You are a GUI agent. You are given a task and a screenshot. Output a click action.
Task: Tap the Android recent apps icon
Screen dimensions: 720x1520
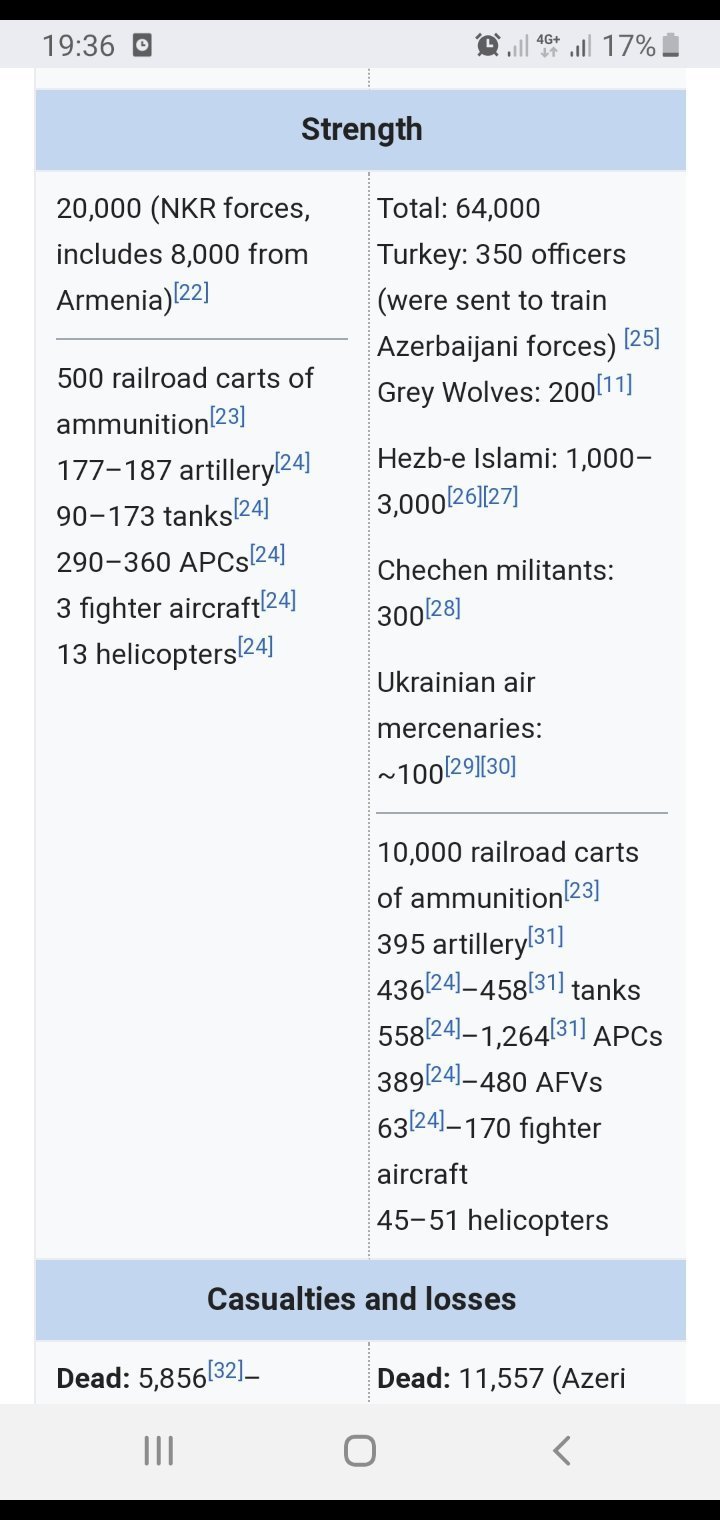[158, 1450]
